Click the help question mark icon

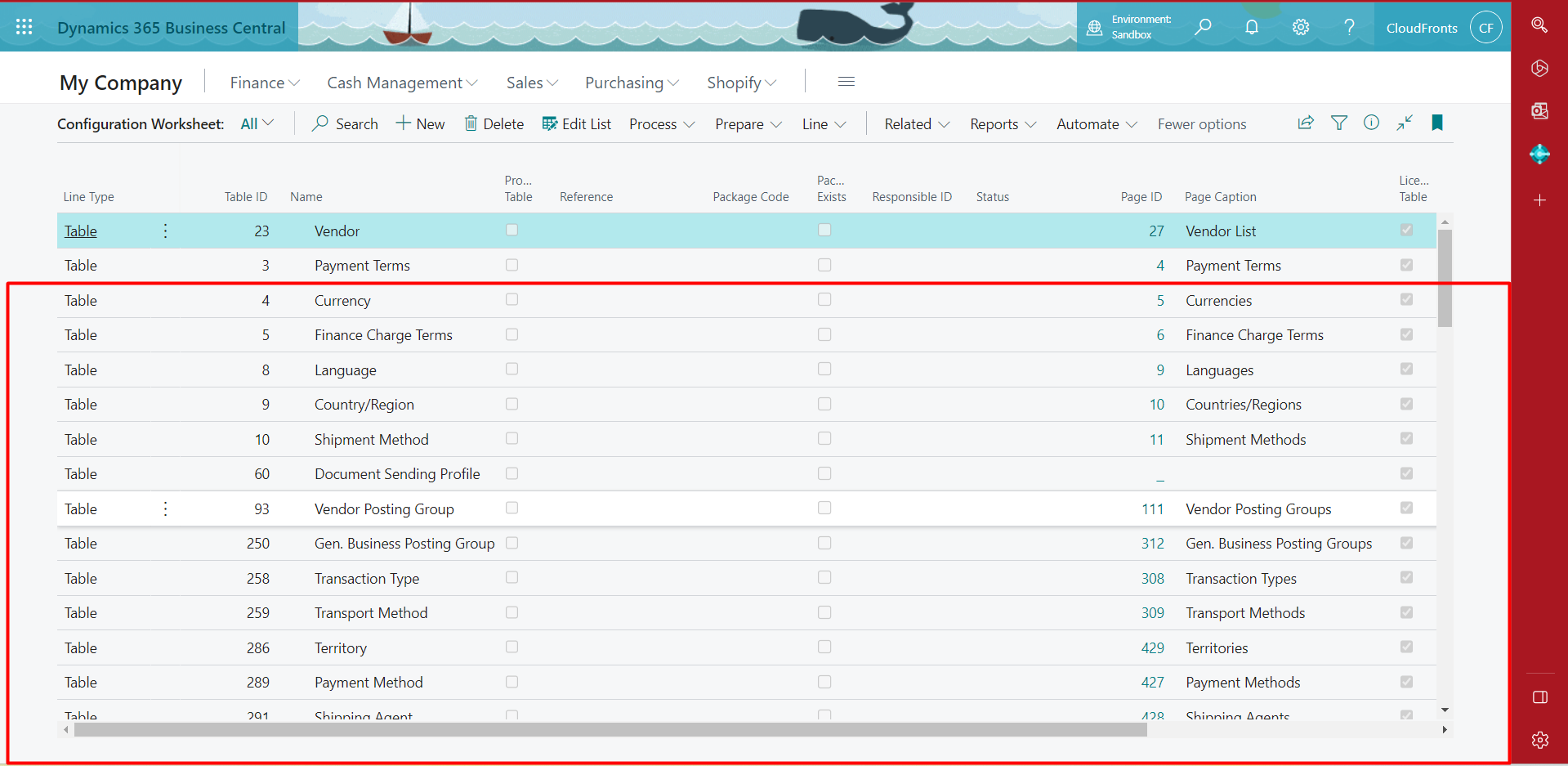(x=1349, y=27)
